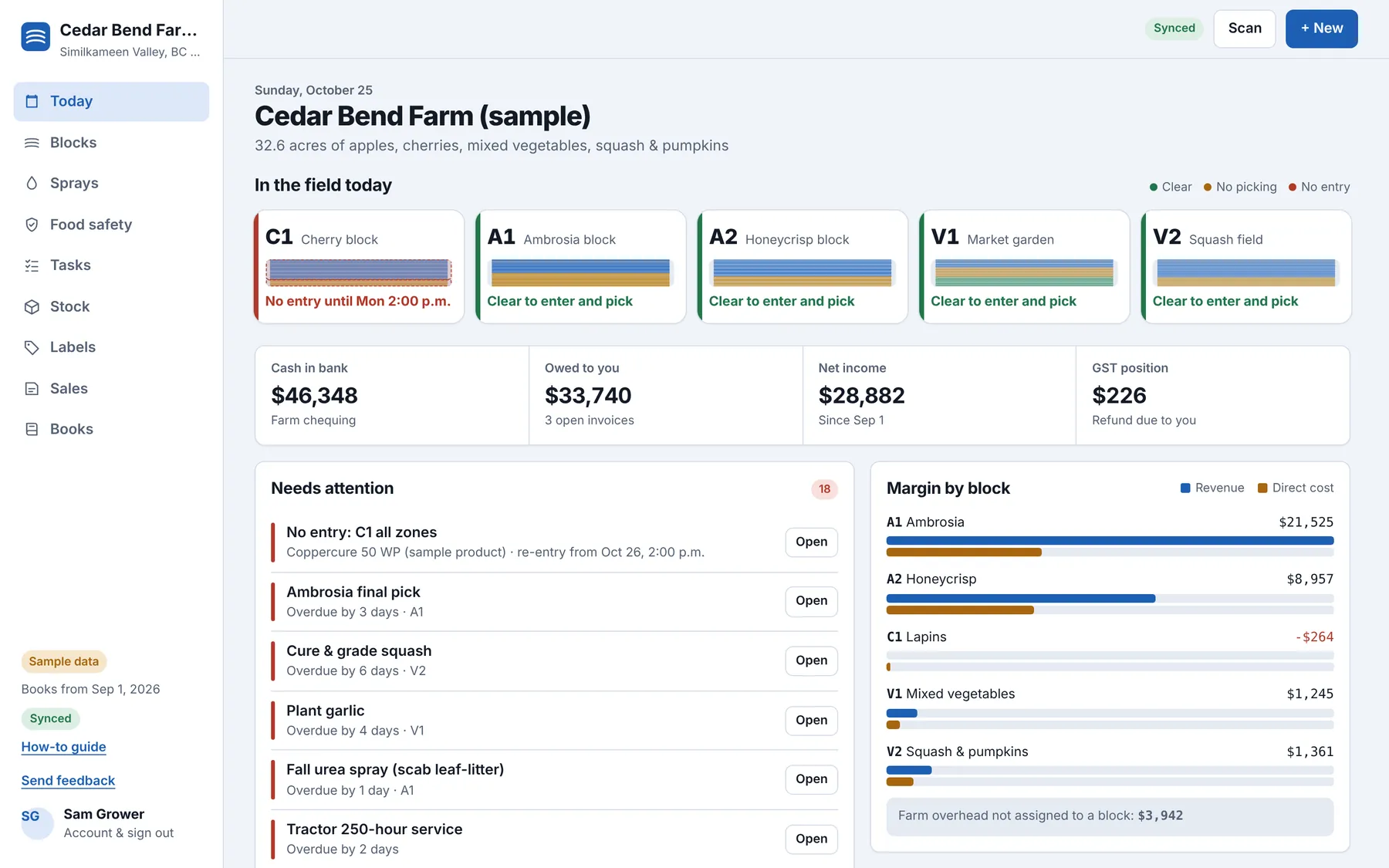Click the Today calendar icon
This screenshot has height=868, width=1389.
32,101
